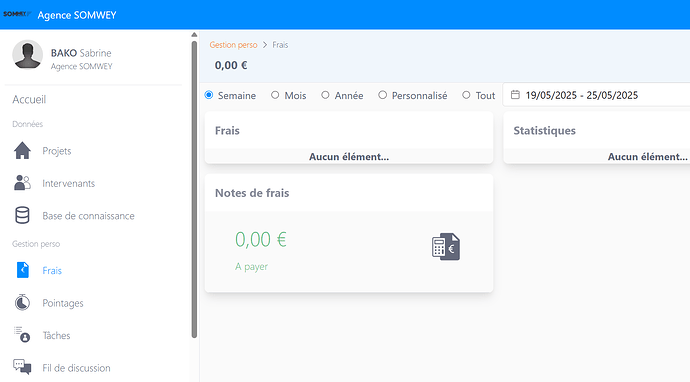
Task: Click the Frais breadcrumb item
Action: 280,45
